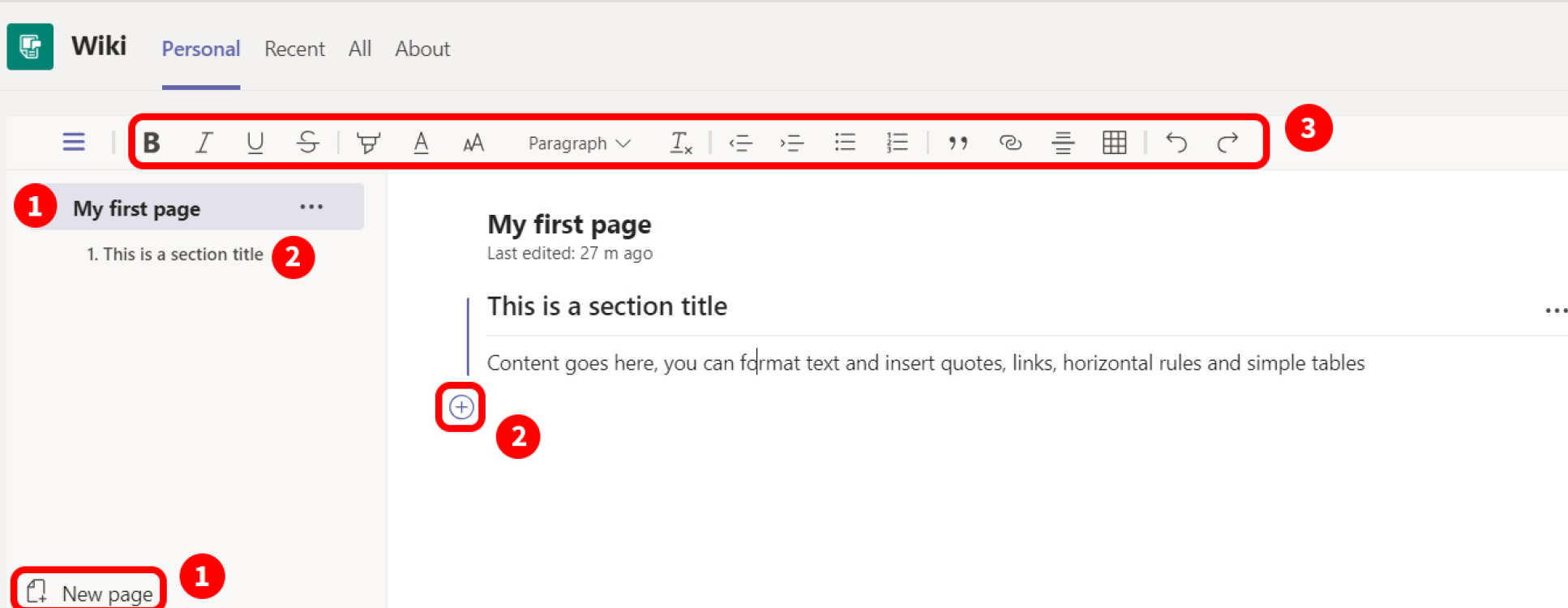This screenshot has height=608, width=1568.
Task: Insert a horizontal rule
Action: [1063, 143]
